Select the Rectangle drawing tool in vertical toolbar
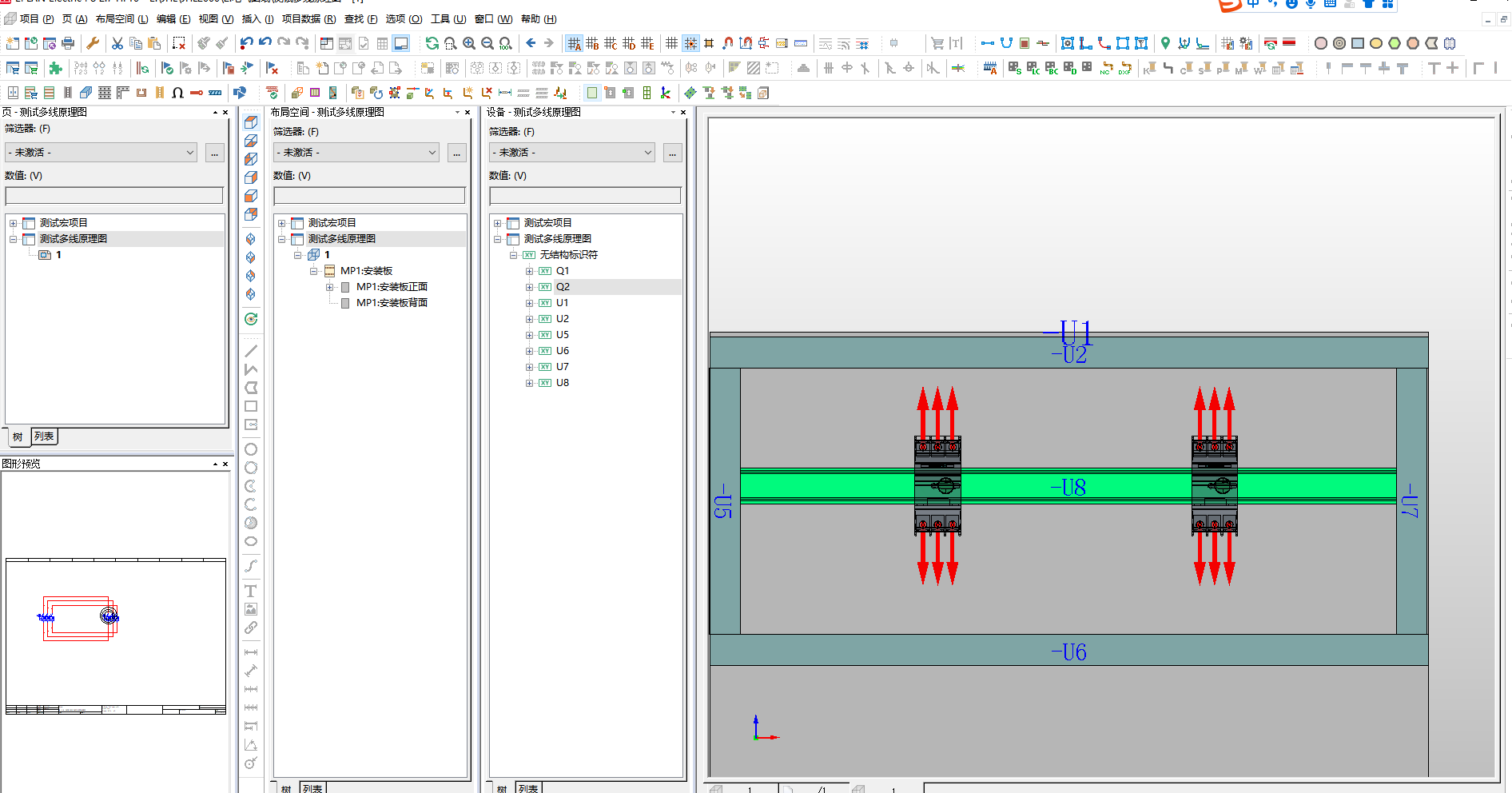 (x=251, y=406)
